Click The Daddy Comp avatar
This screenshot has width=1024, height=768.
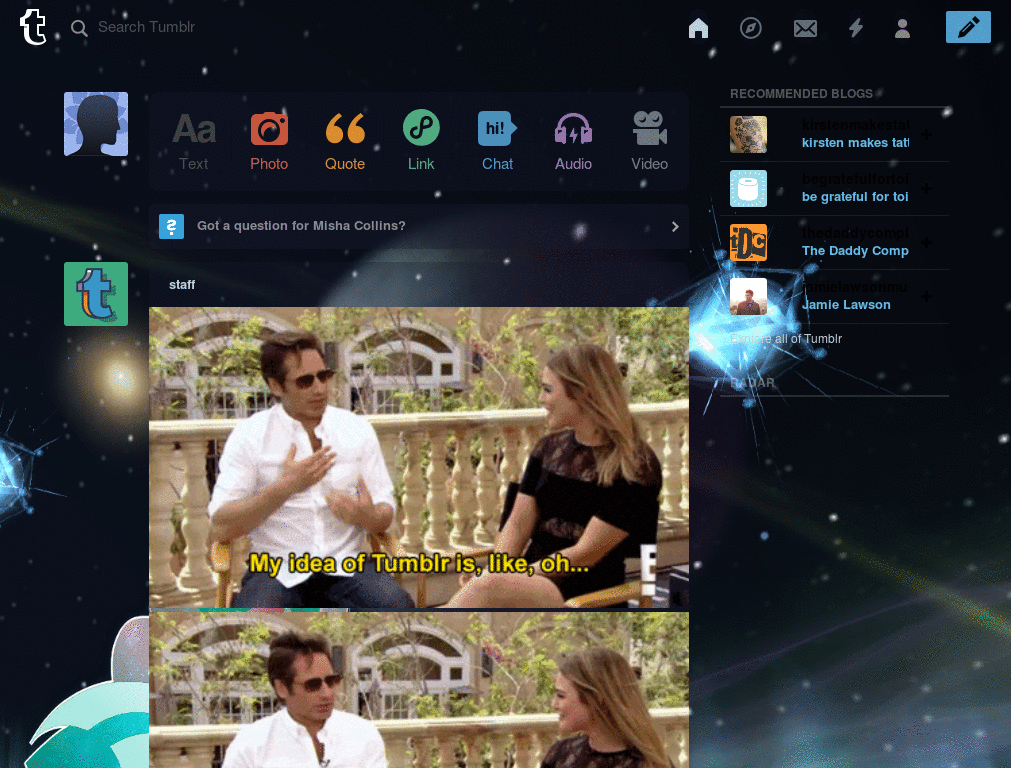(x=748, y=243)
